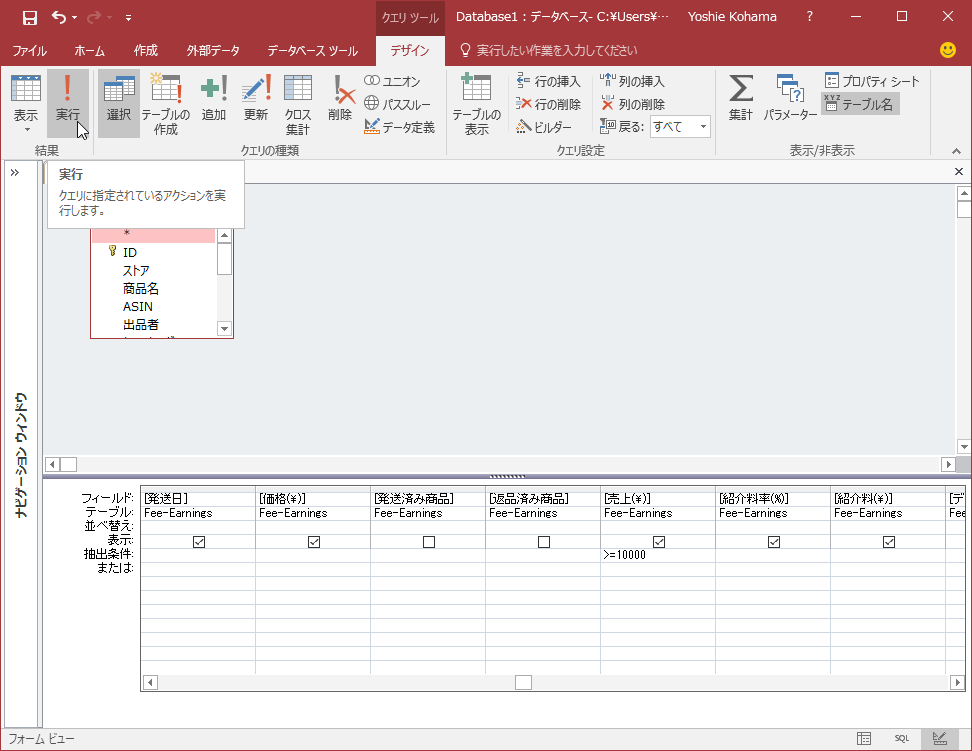Open the Undo history dropdown arrow
This screenshot has width=972, height=751.
[x=74, y=17]
